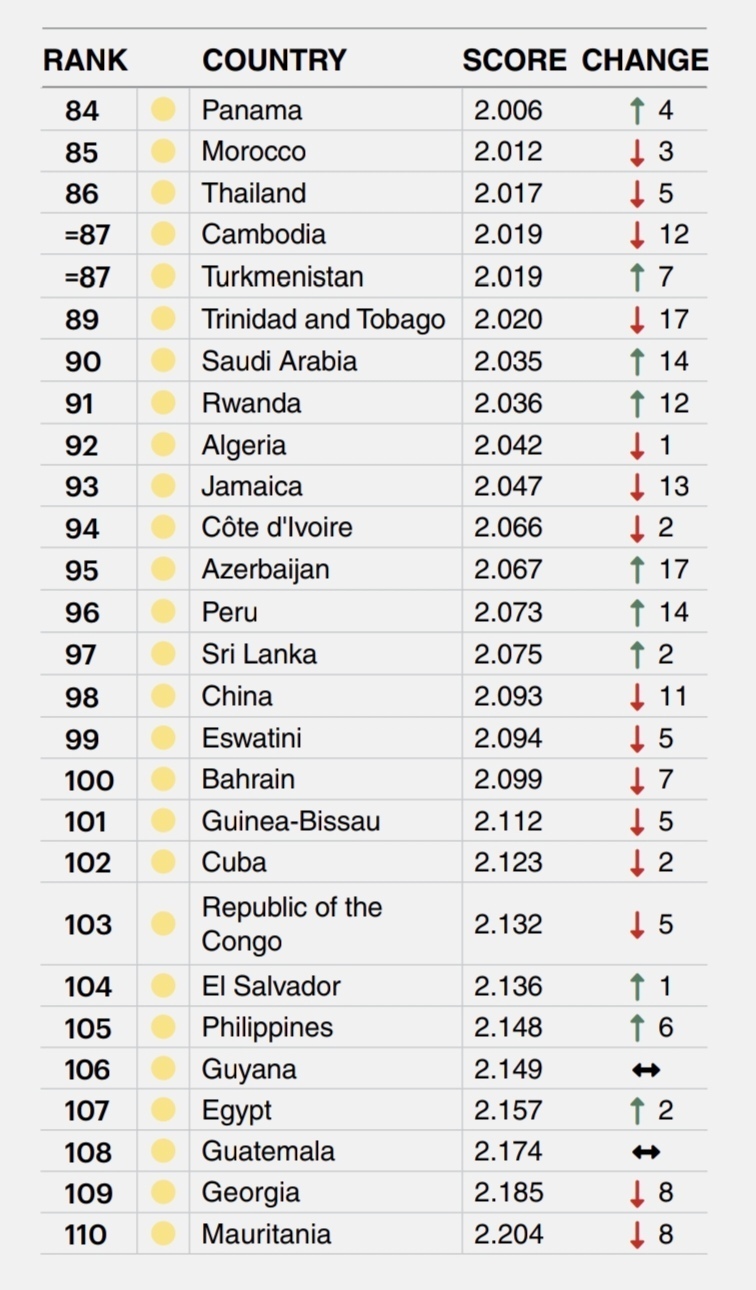Click the red down arrow for China
Image resolution: width=756 pixels, height=1290 pixels.
[x=637, y=696]
